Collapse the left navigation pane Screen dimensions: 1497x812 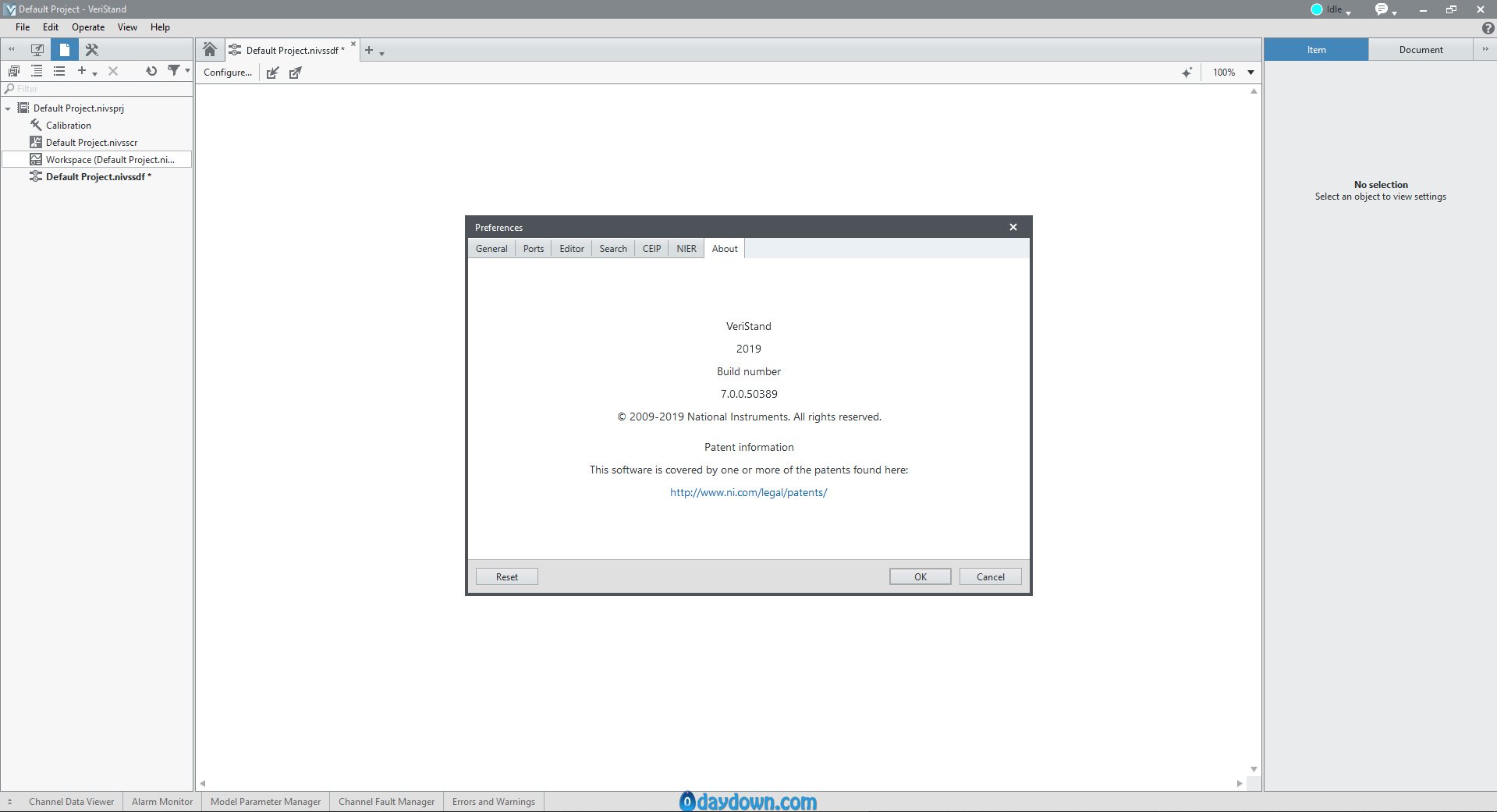point(12,49)
